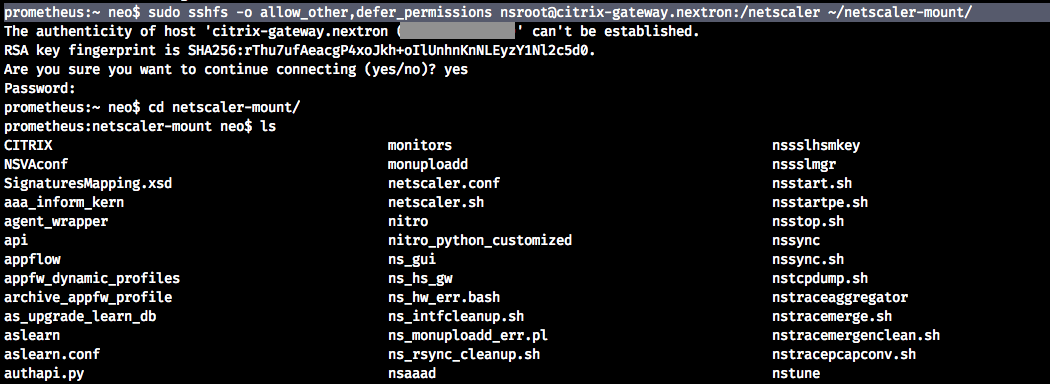Click the cd netscaler-mount command

pyautogui.click(x=214, y=107)
